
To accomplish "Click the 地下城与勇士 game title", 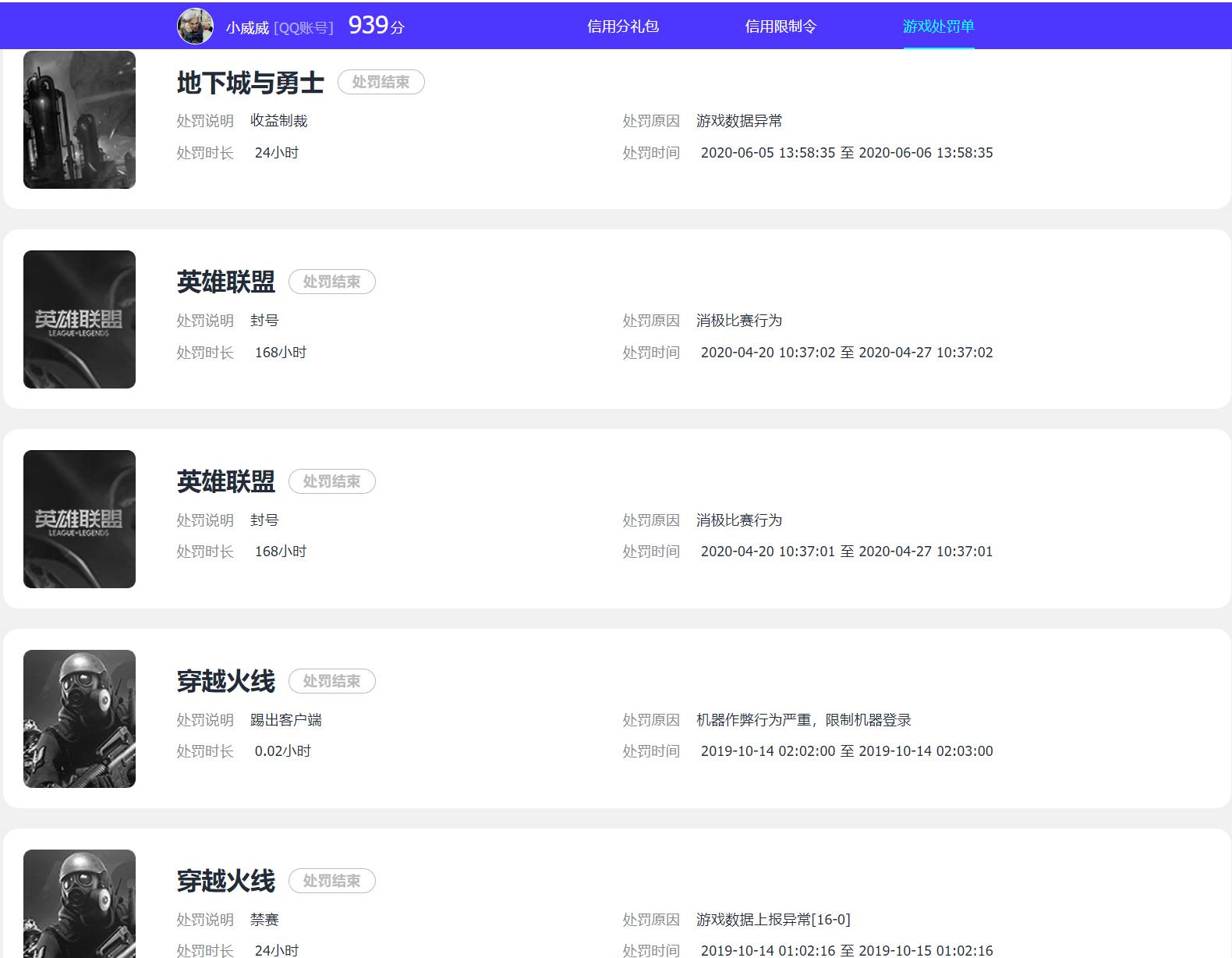I will point(250,83).
